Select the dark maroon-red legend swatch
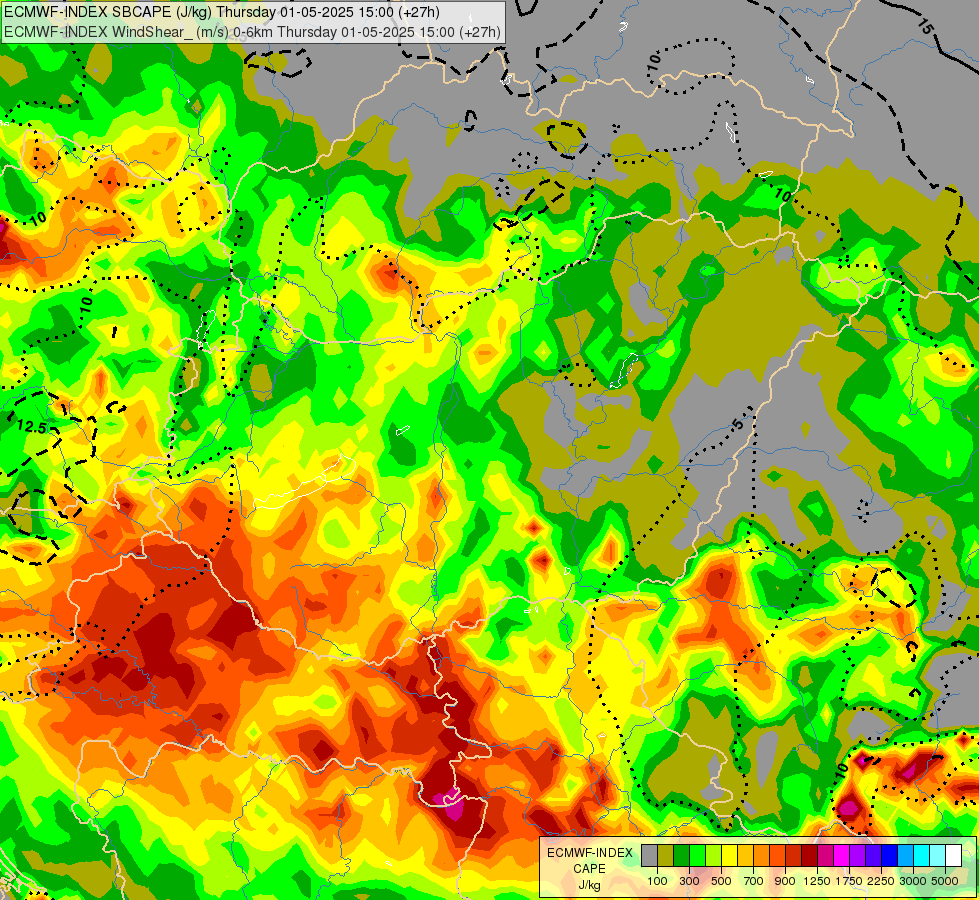 (x=809, y=855)
